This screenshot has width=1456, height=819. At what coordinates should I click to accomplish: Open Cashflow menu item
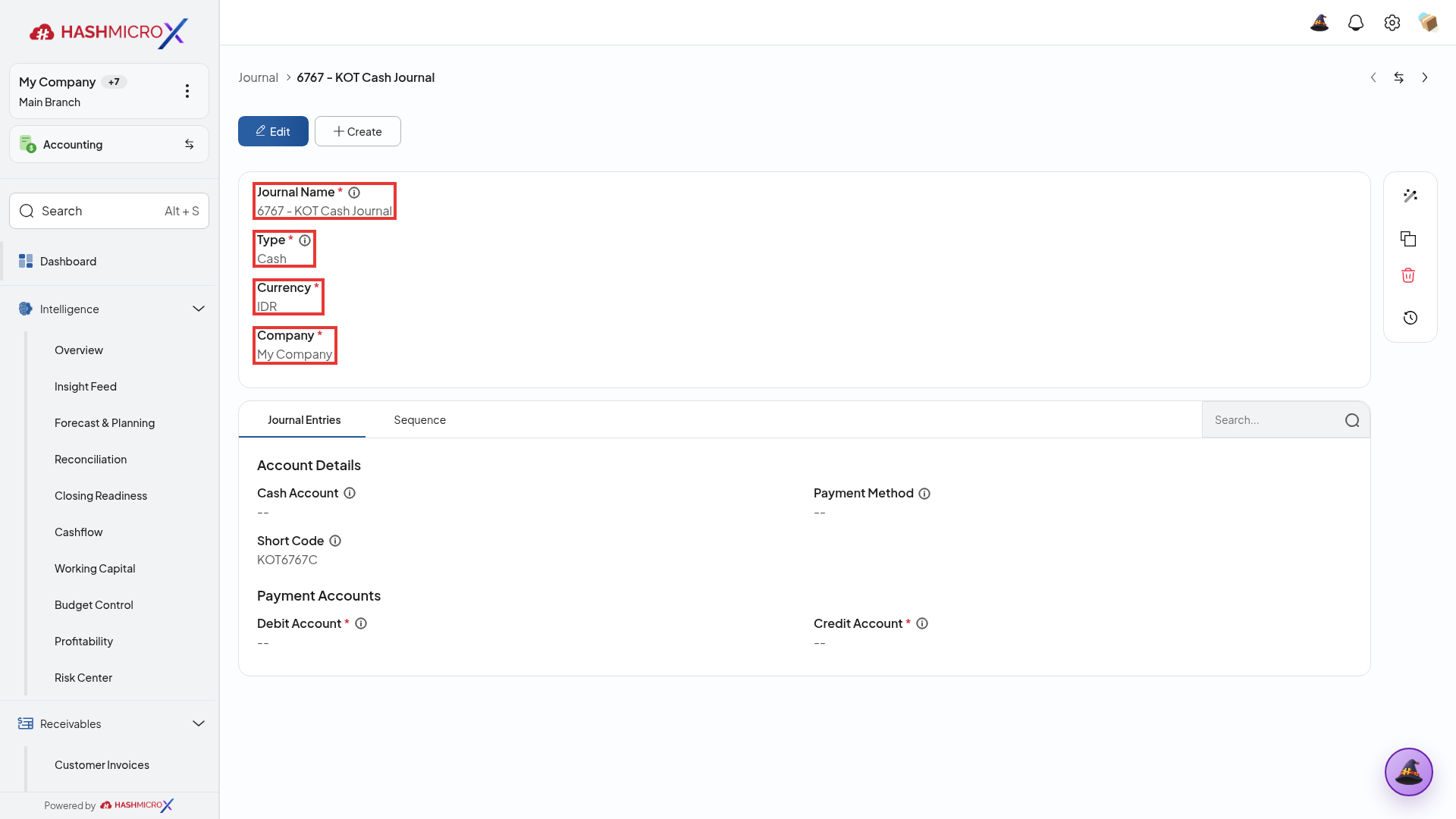[79, 532]
